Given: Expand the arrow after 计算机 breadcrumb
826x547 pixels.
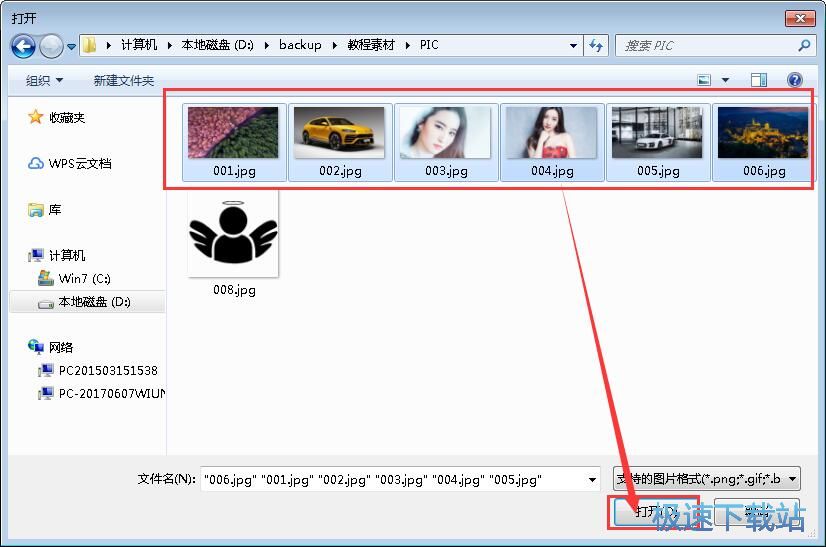Looking at the screenshot, I should pyautogui.click(x=170, y=46).
